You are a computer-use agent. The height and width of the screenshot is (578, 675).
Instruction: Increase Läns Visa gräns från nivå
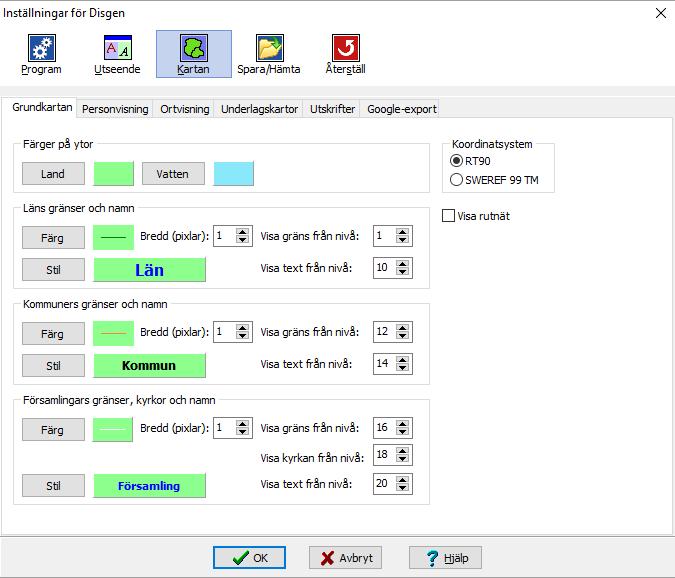403,232
